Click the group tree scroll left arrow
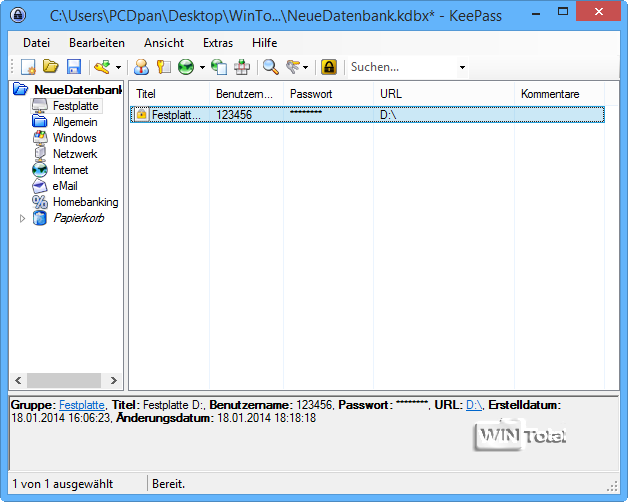This screenshot has height=502, width=628. click(x=18, y=380)
